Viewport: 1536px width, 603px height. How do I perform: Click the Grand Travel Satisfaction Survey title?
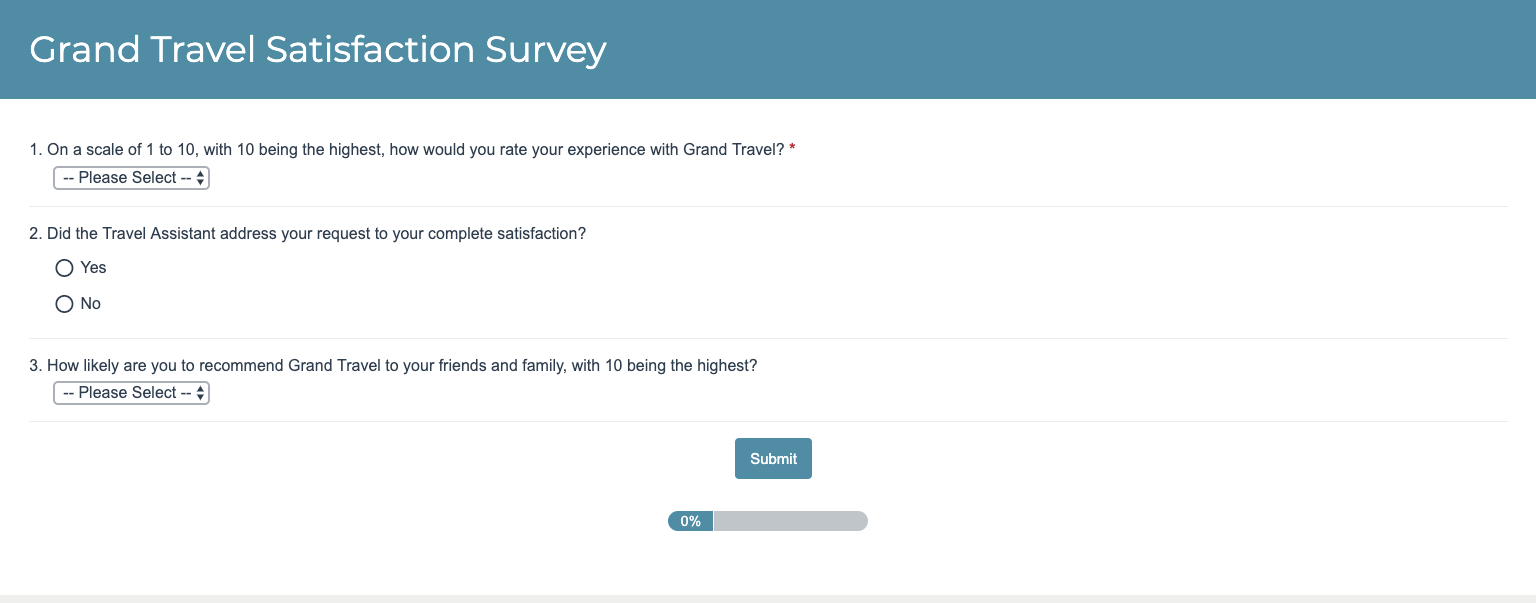(x=318, y=49)
